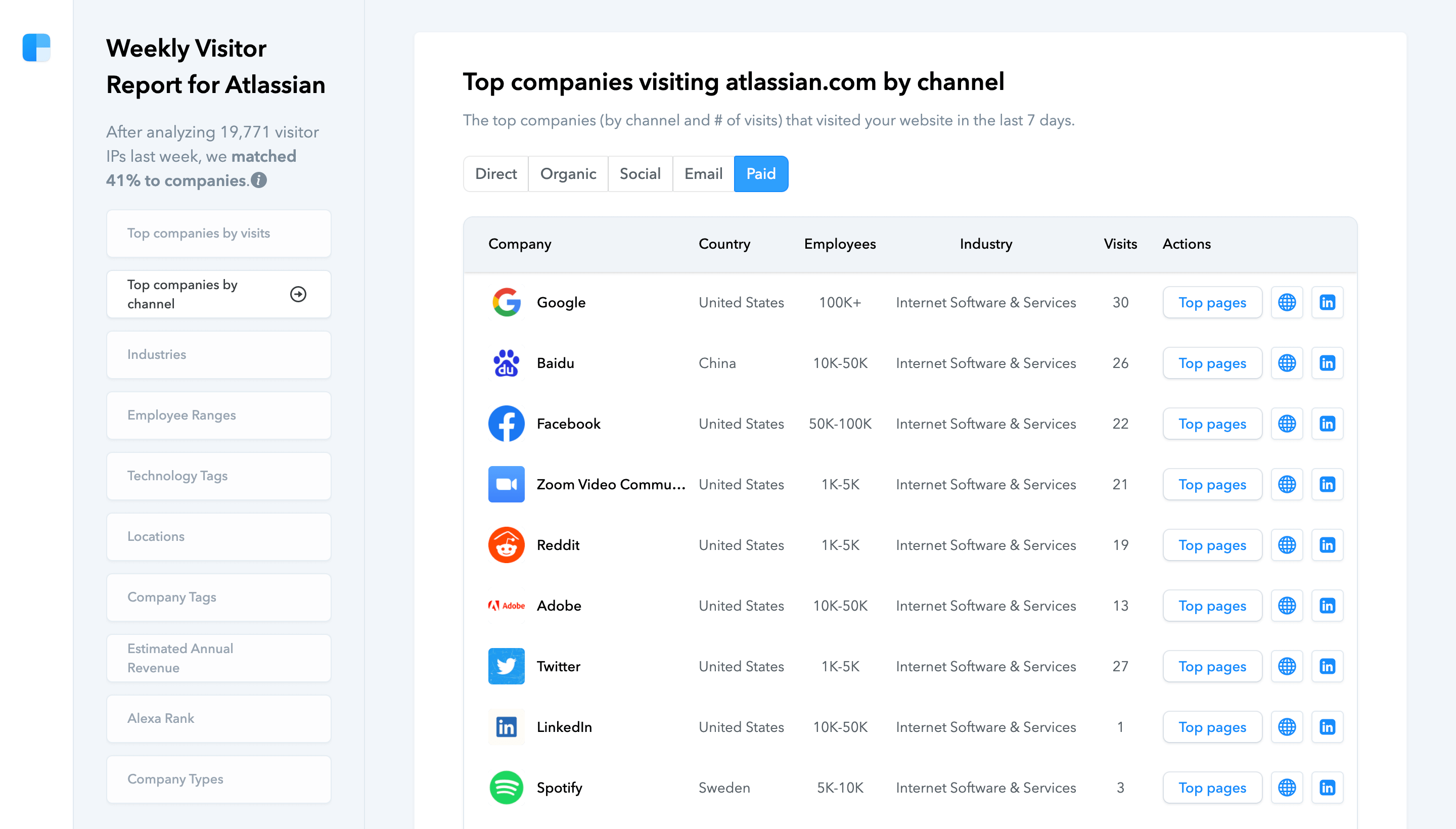Expand the Employee Ranges section
The height and width of the screenshot is (829, 1456).
(219, 415)
